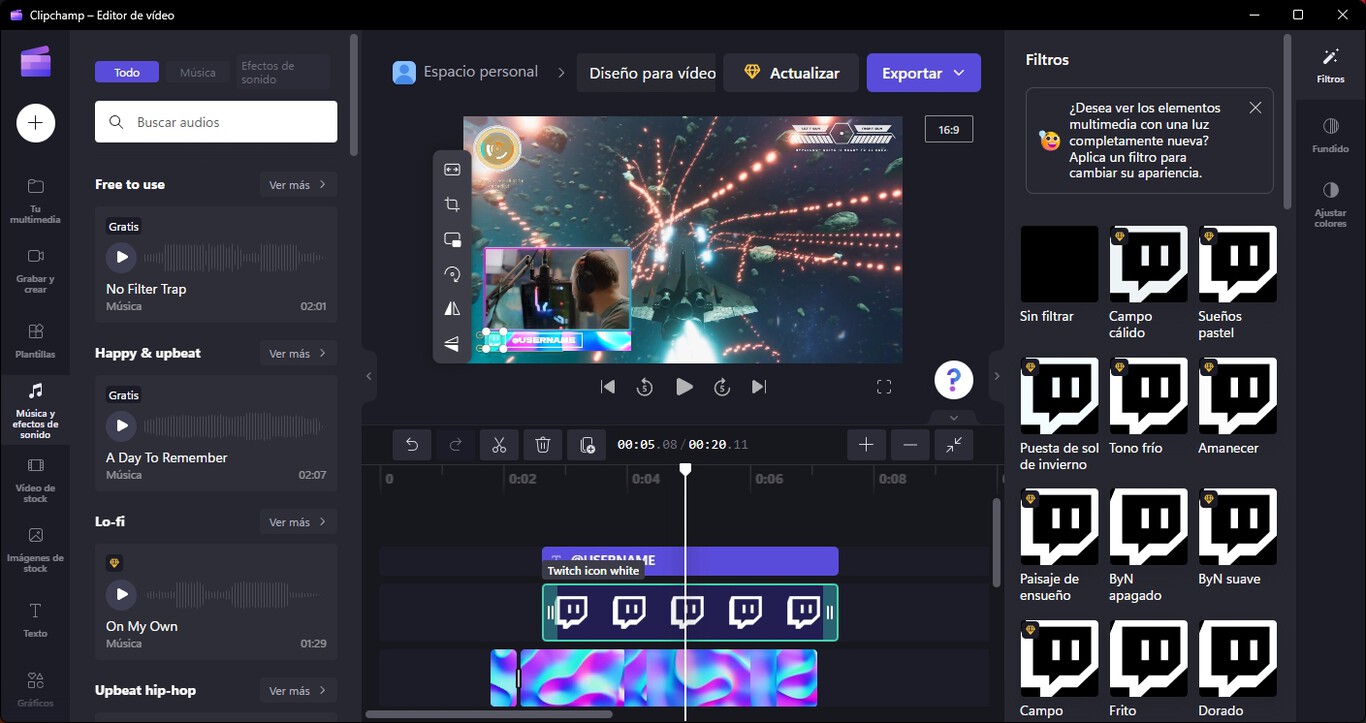Collapse the left media panel with the chevron
The width and height of the screenshot is (1366, 723).
point(368,376)
